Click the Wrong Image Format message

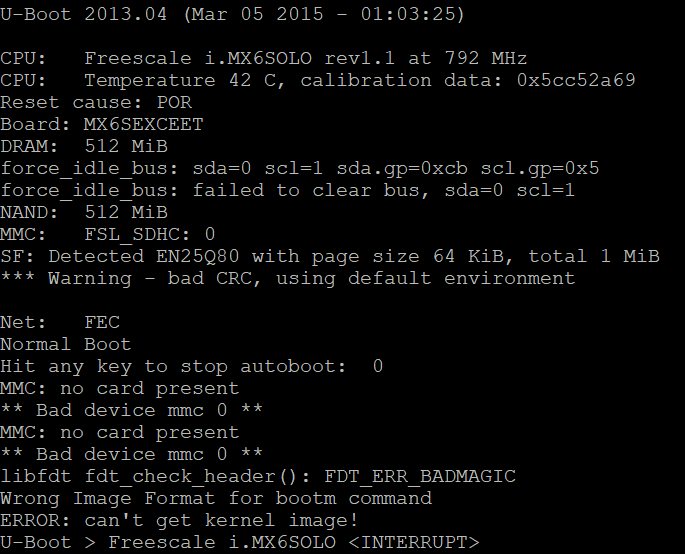(x=216, y=499)
